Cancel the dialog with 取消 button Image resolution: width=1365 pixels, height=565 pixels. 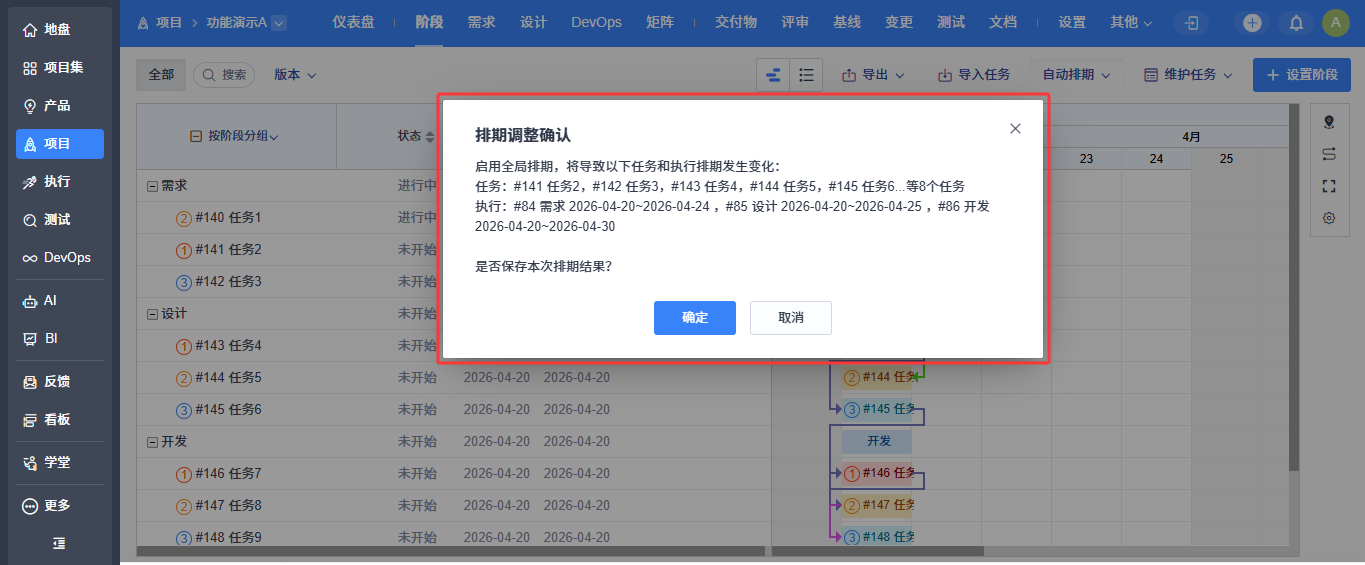point(791,318)
